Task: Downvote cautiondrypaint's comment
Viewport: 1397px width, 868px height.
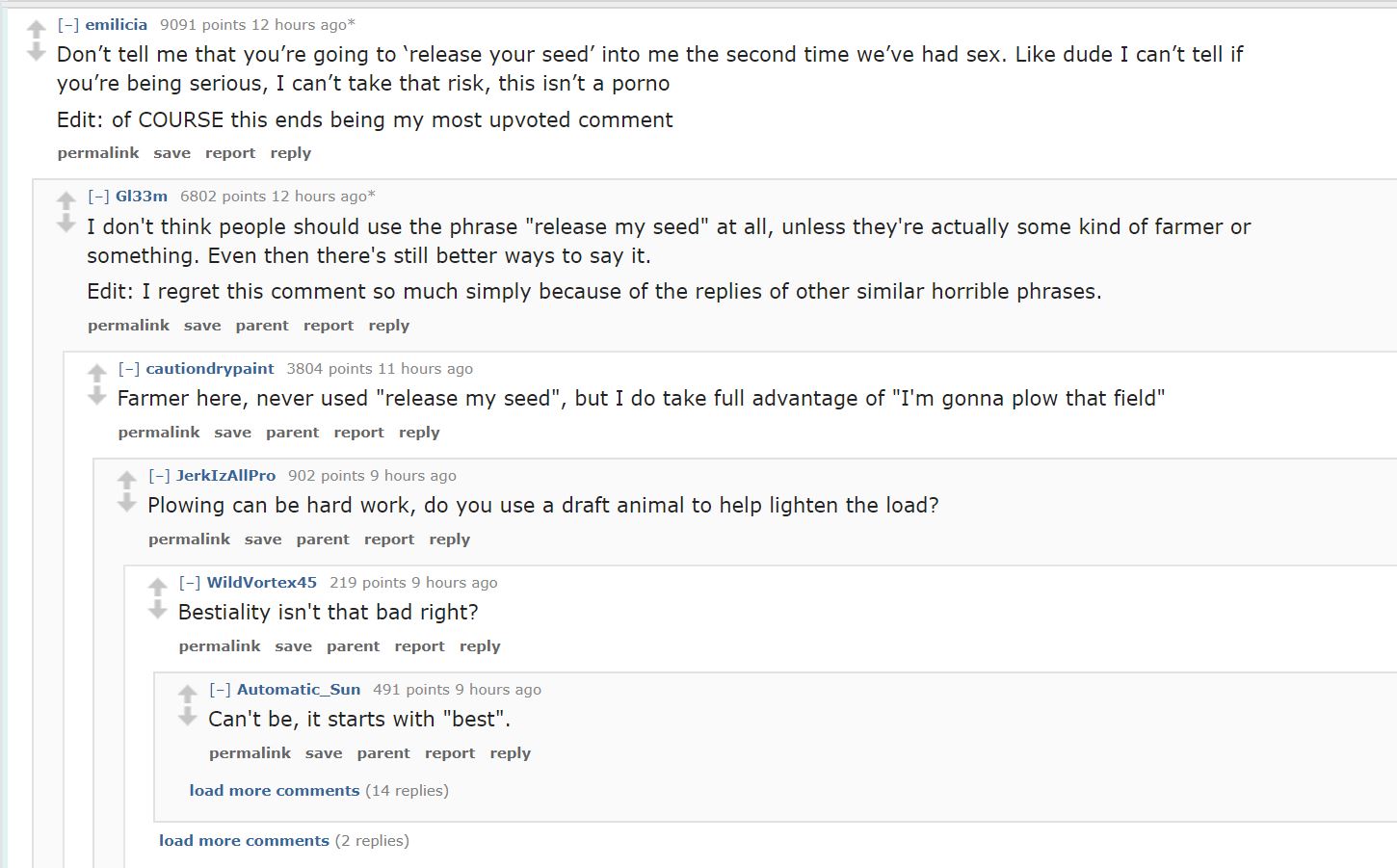Action: coord(96,396)
